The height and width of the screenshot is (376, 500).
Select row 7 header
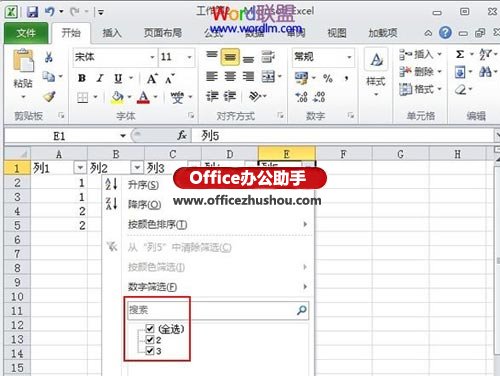tap(17, 254)
